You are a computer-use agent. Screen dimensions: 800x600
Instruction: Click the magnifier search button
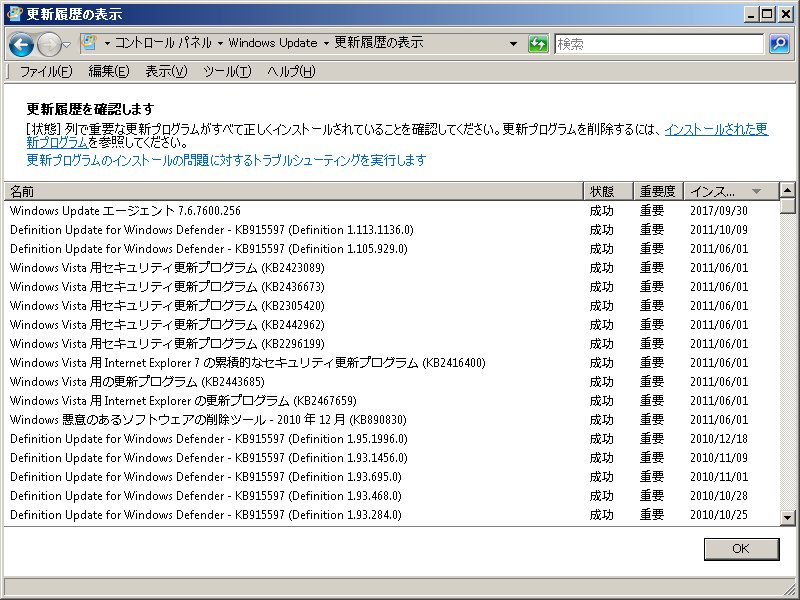tap(779, 44)
